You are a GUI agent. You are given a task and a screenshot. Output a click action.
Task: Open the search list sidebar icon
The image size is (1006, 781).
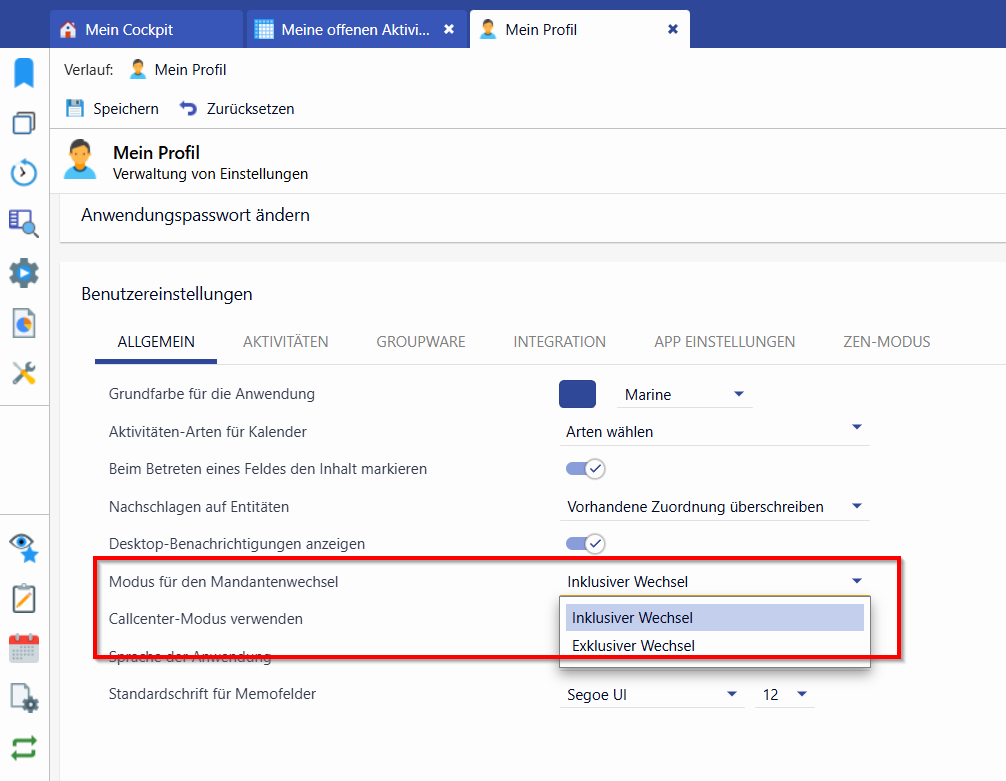[24, 223]
